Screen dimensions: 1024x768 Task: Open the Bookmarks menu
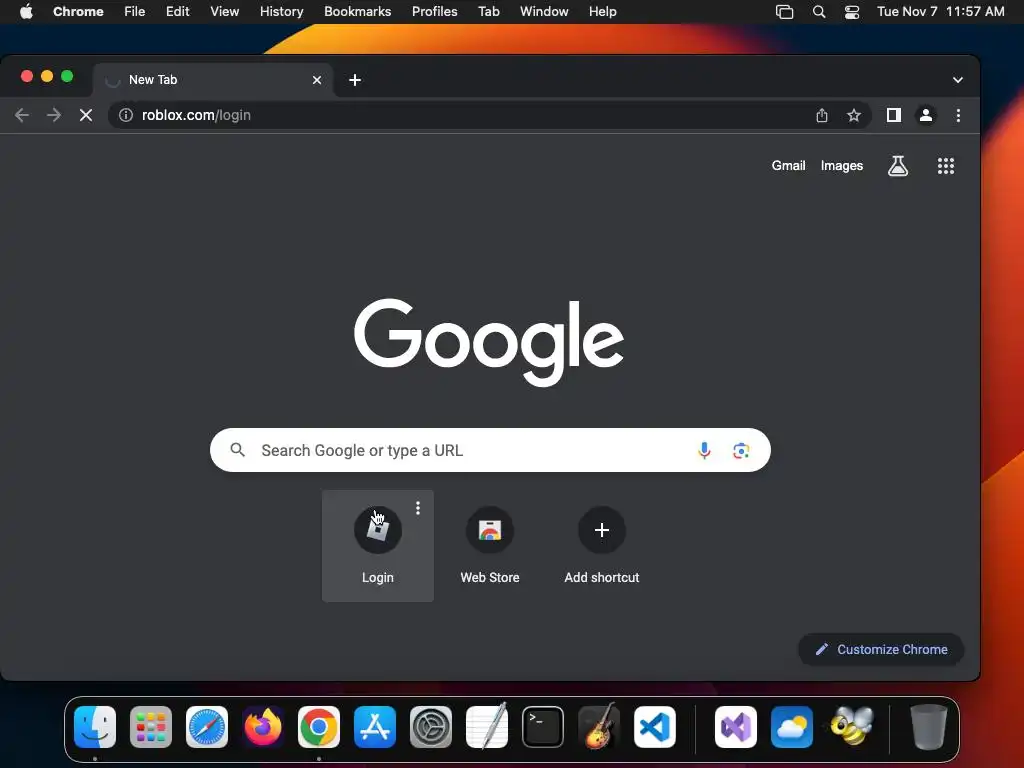357,12
